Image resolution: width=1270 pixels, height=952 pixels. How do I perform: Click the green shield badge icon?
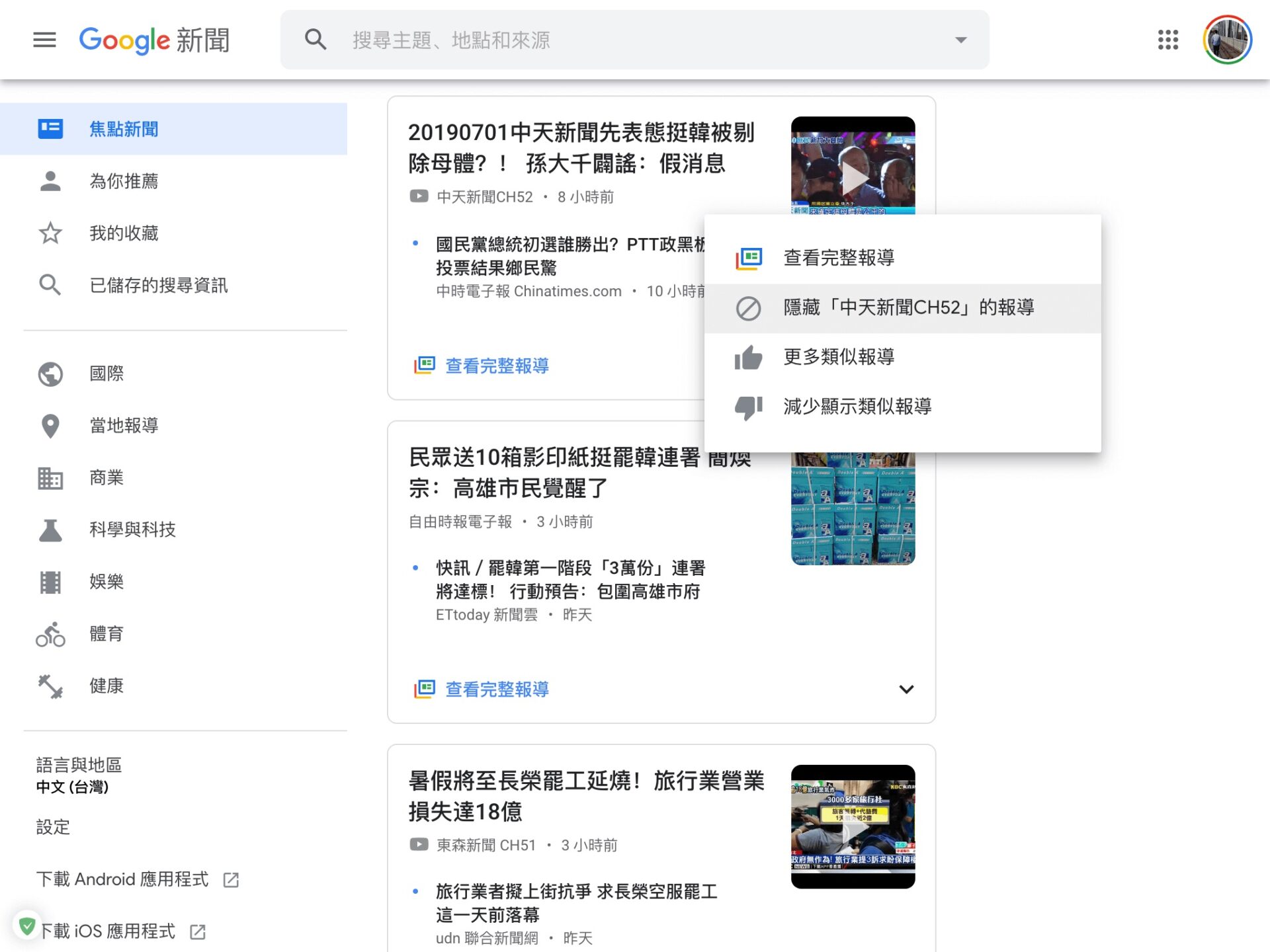tap(27, 926)
